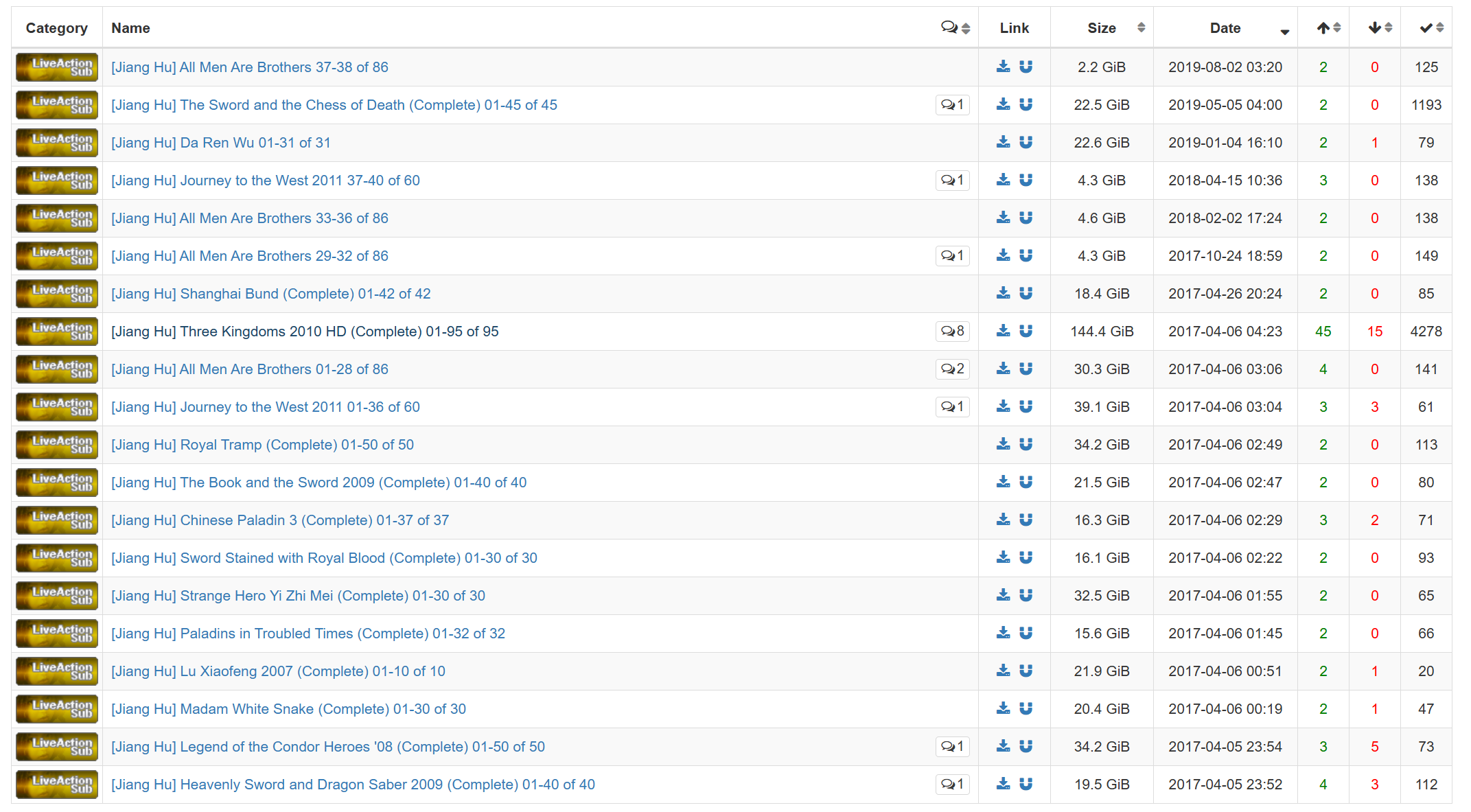Open Three Kingdoms 8 comments badge
1471x812 pixels.
pos(952,332)
